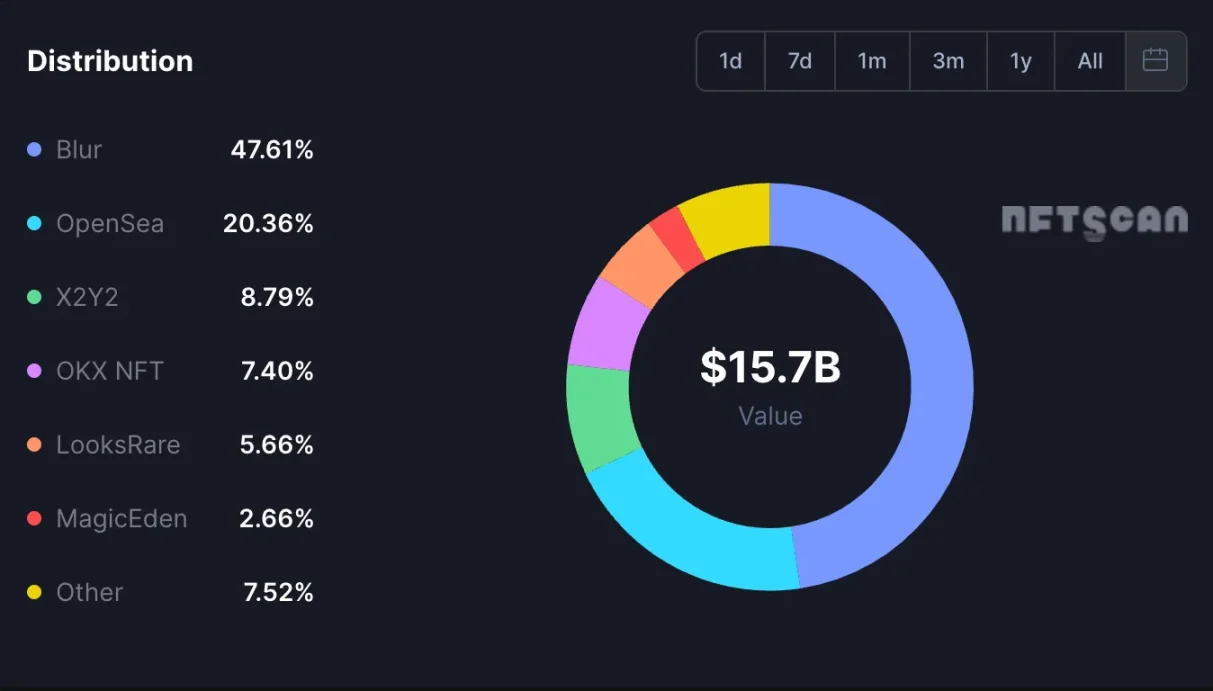Viewport: 1213px width, 691px height.
Task: Toggle the OKX NFT legend entry
Action: click(x=109, y=371)
